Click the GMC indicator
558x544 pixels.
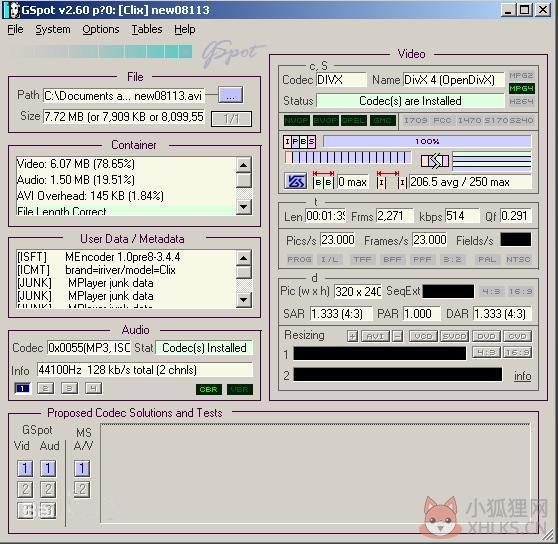[x=383, y=121]
